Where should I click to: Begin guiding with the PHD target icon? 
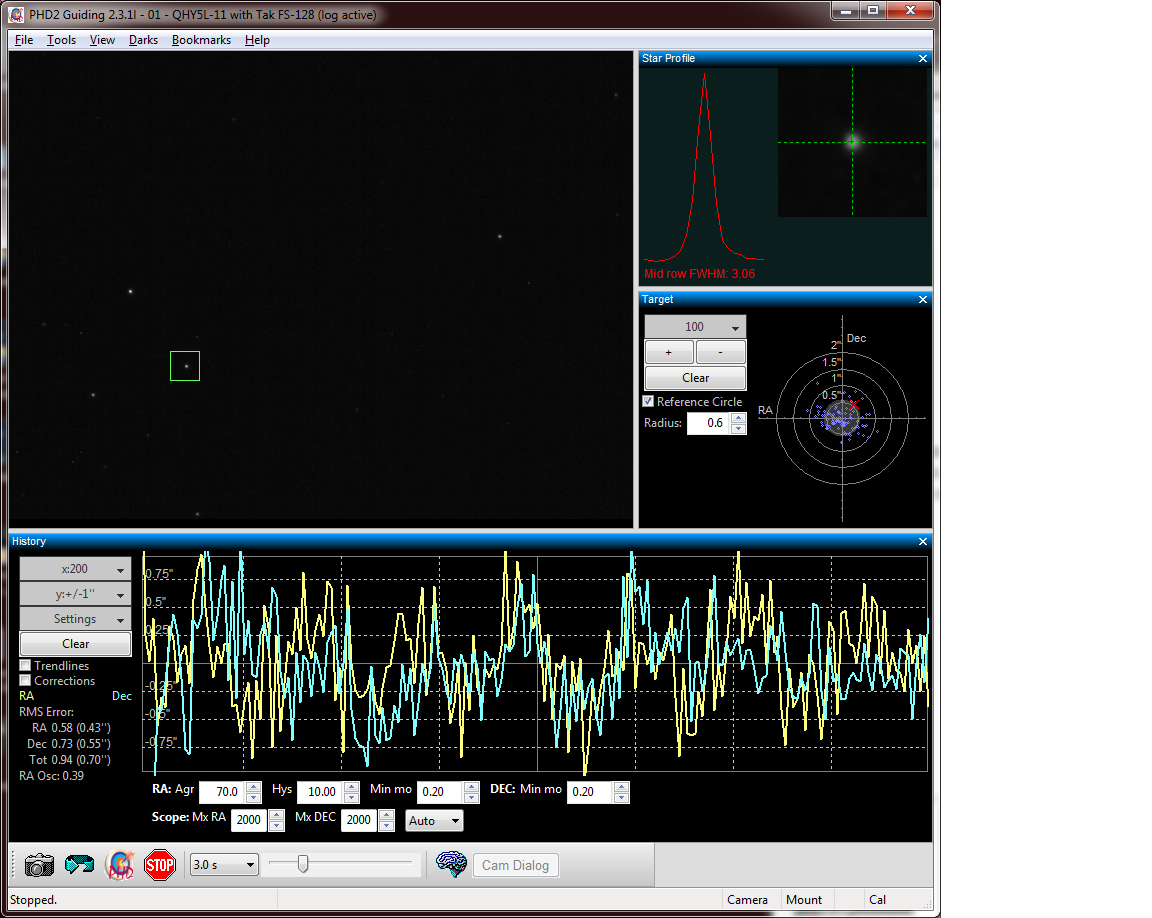point(119,865)
